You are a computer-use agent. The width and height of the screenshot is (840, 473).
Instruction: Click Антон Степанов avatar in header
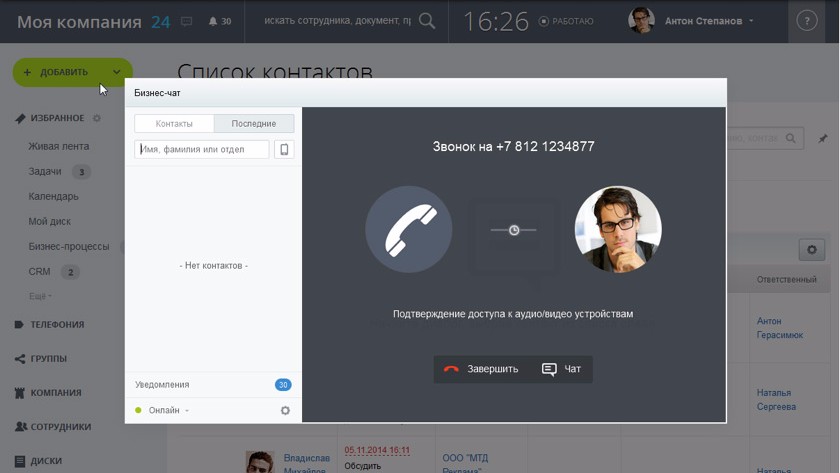tap(641, 21)
